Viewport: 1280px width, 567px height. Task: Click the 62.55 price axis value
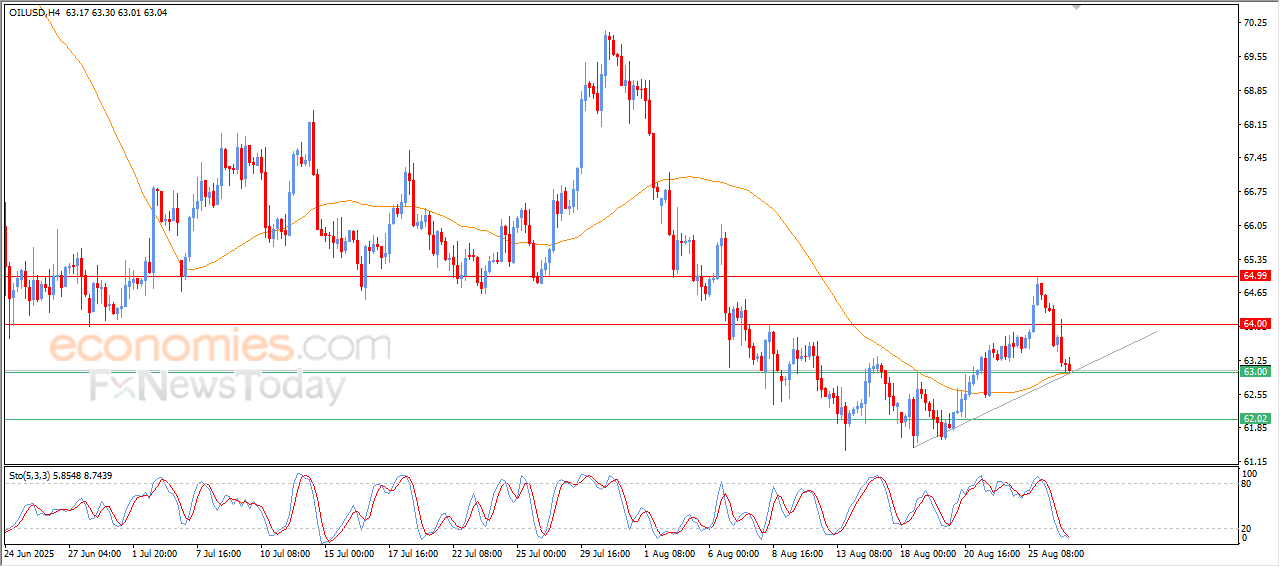tap(1255, 394)
